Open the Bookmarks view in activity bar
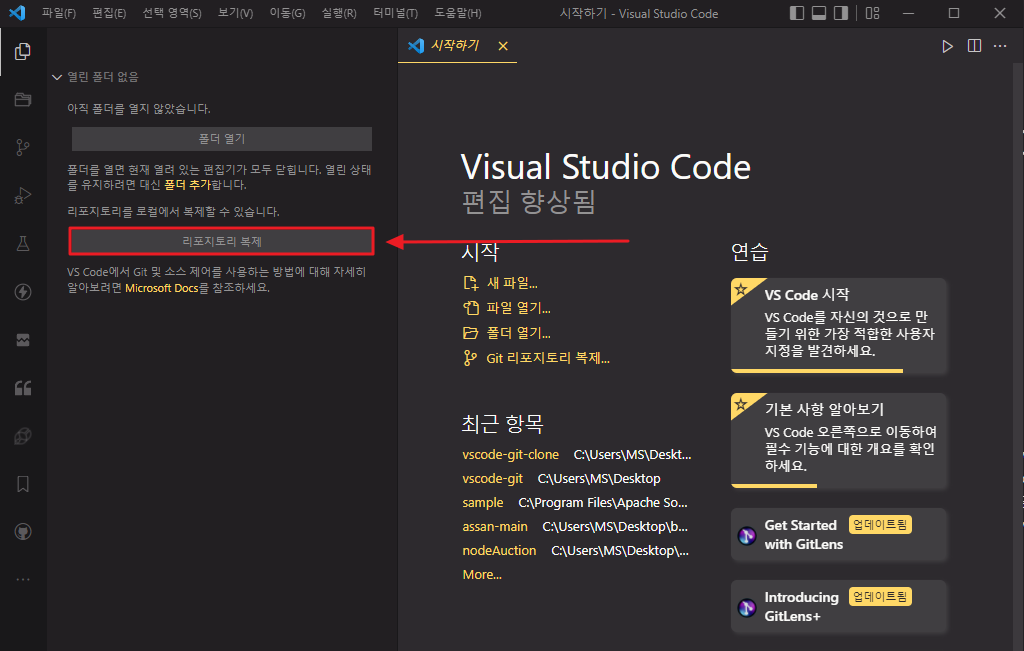 (x=23, y=484)
